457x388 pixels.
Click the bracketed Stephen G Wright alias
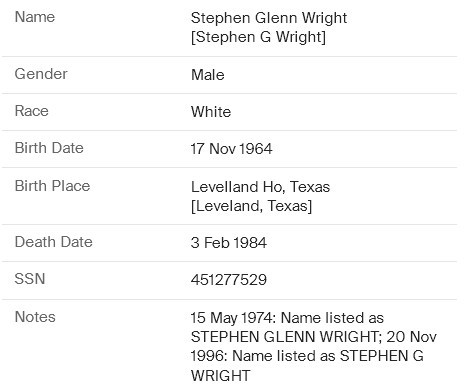point(258,37)
